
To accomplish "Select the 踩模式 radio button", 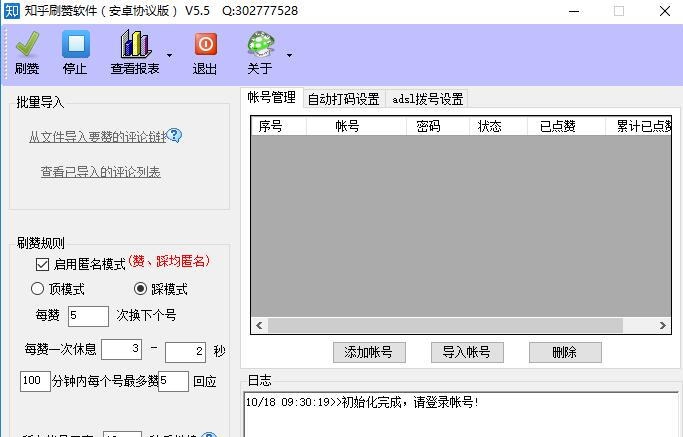I will click(x=141, y=288).
